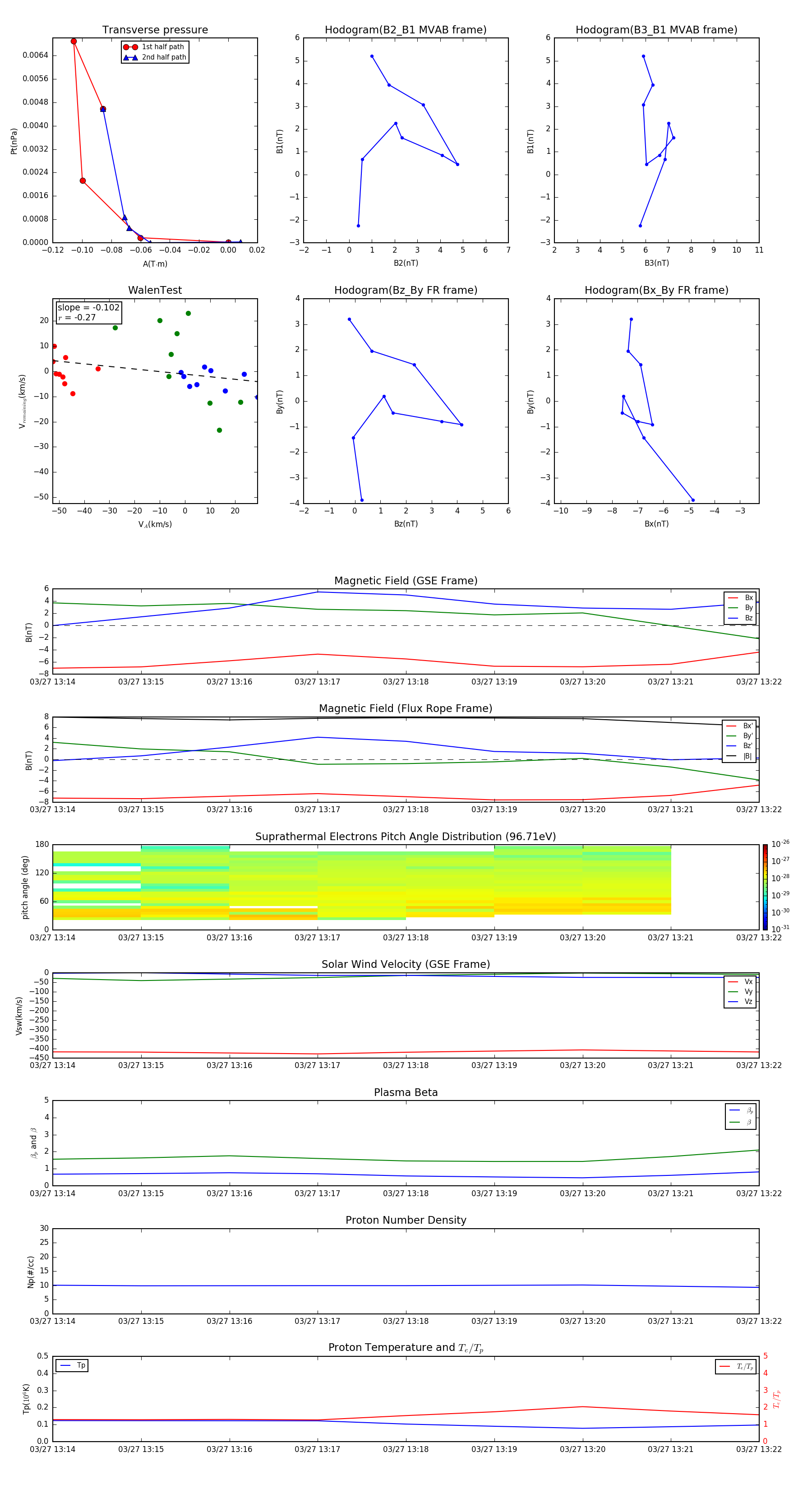Viewport: 812px width, 1489px height.
Task: Click the 'Bx(nT)' x-axis label
Action: [656, 524]
